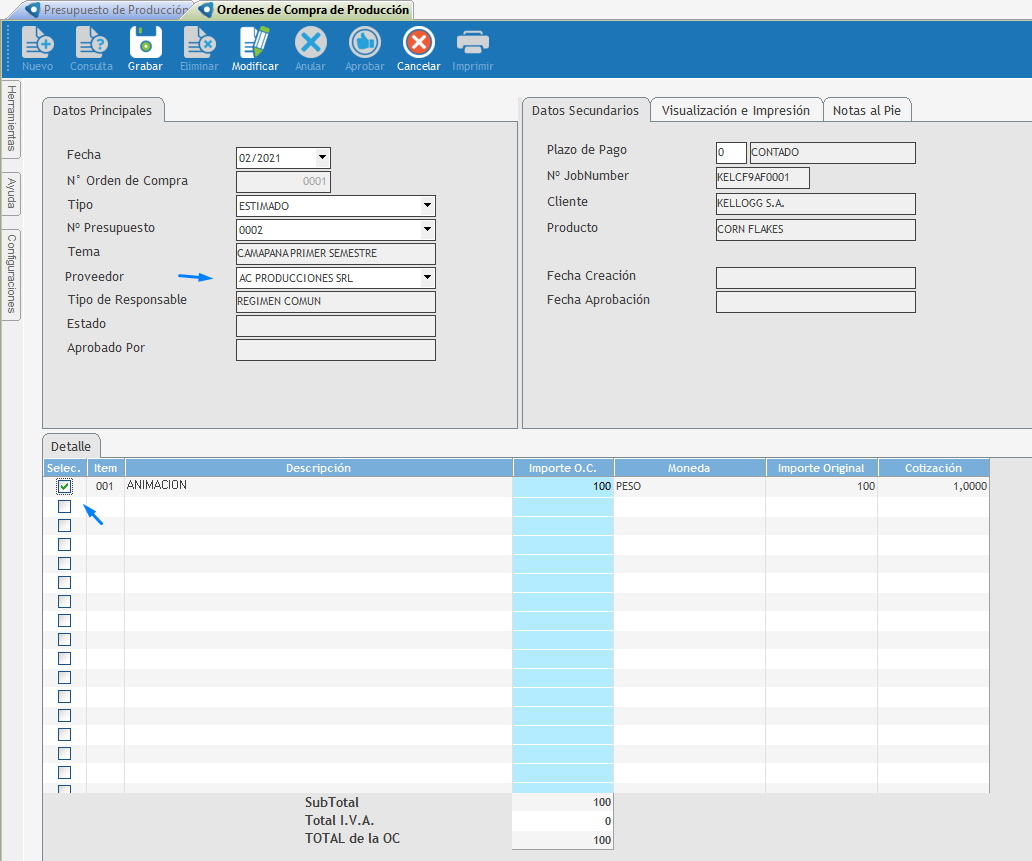
Task: Open the Fecha date dropdown
Action: [322, 158]
